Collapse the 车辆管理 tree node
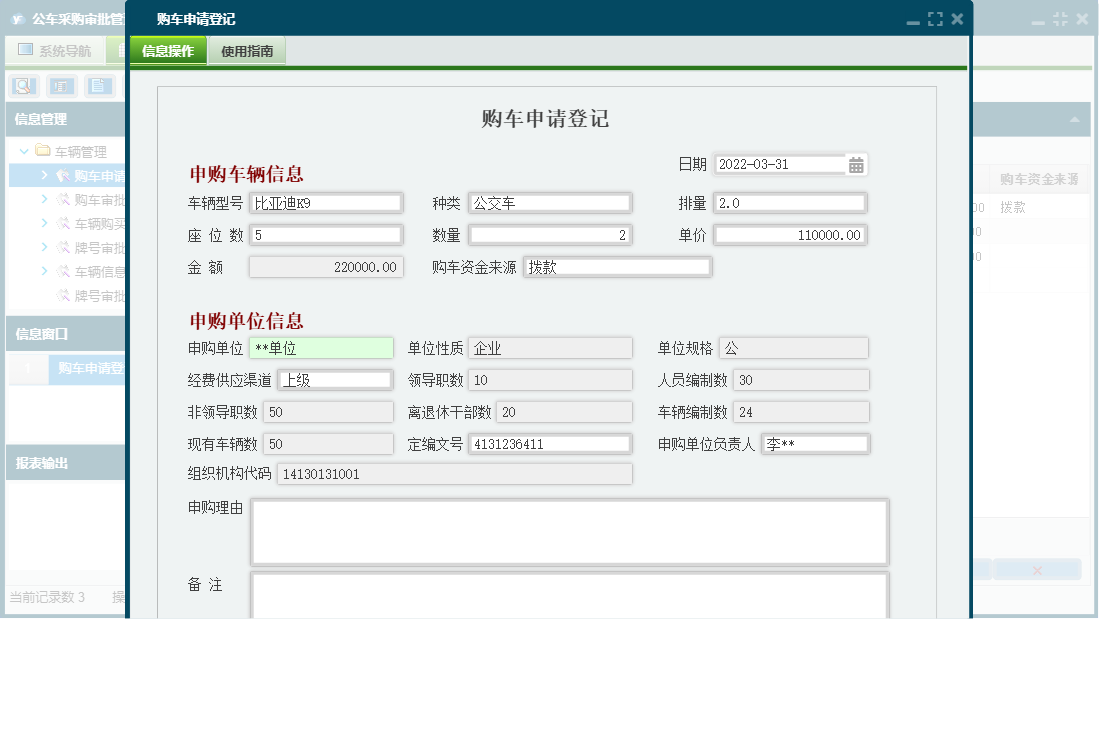Image resolution: width=1099 pixels, height=740 pixels. 23,151
